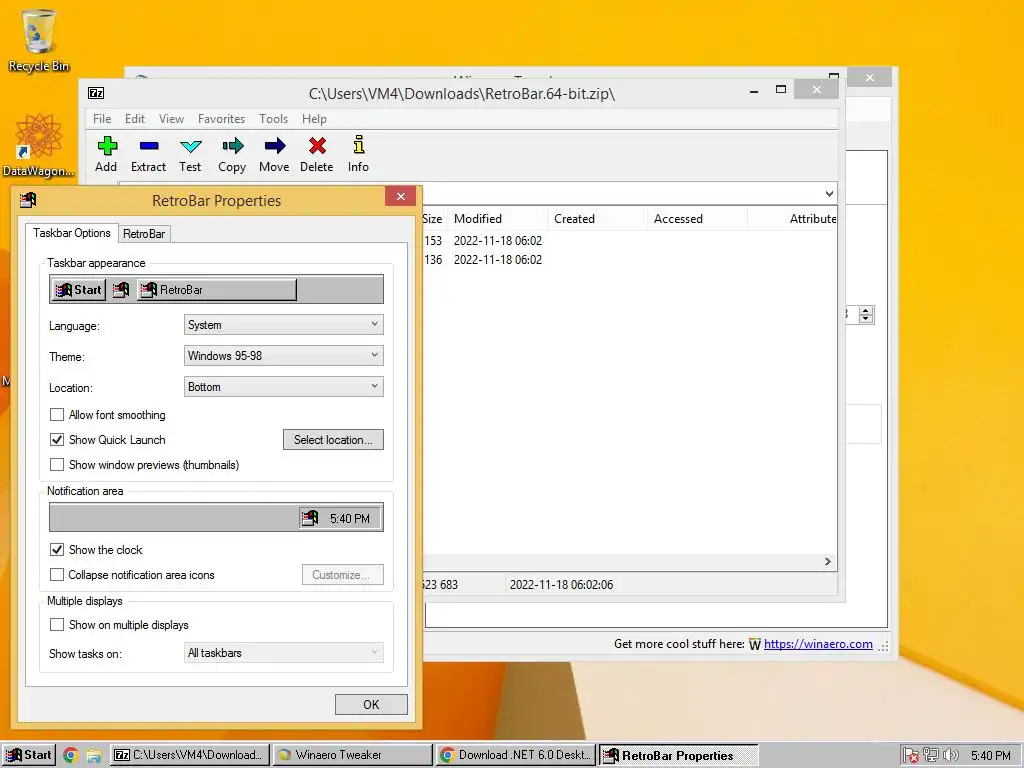Image resolution: width=1024 pixels, height=768 pixels.
Task: Uncheck Show the clock
Action: (x=57, y=550)
